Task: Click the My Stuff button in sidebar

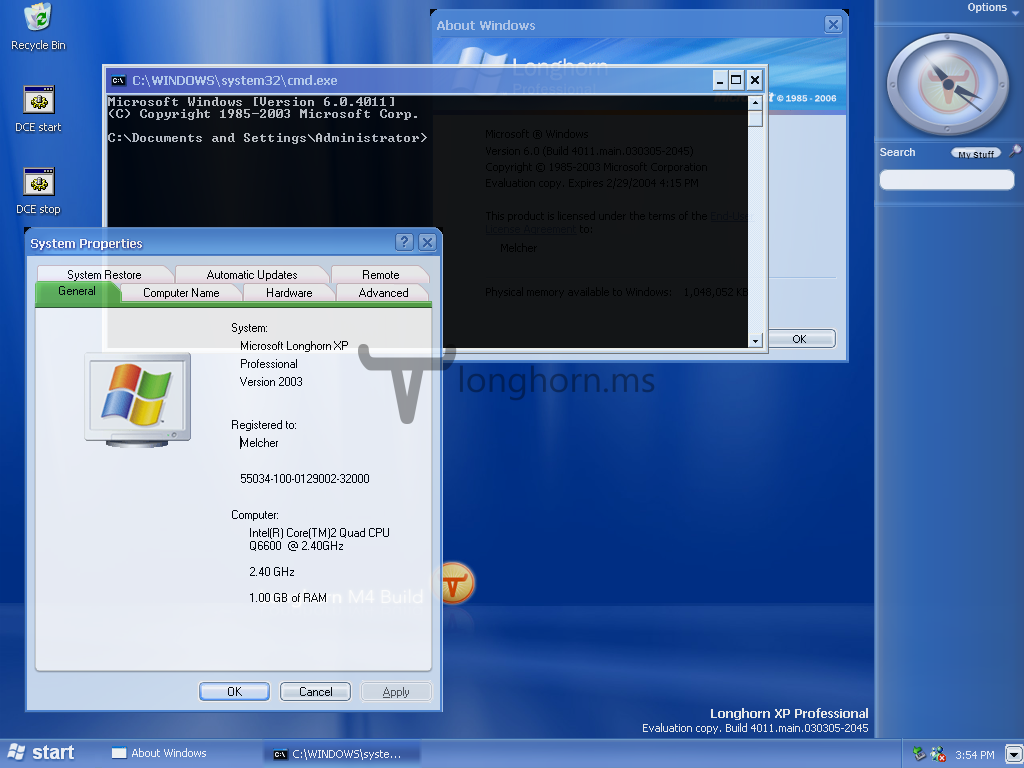Action: pos(976,153)
